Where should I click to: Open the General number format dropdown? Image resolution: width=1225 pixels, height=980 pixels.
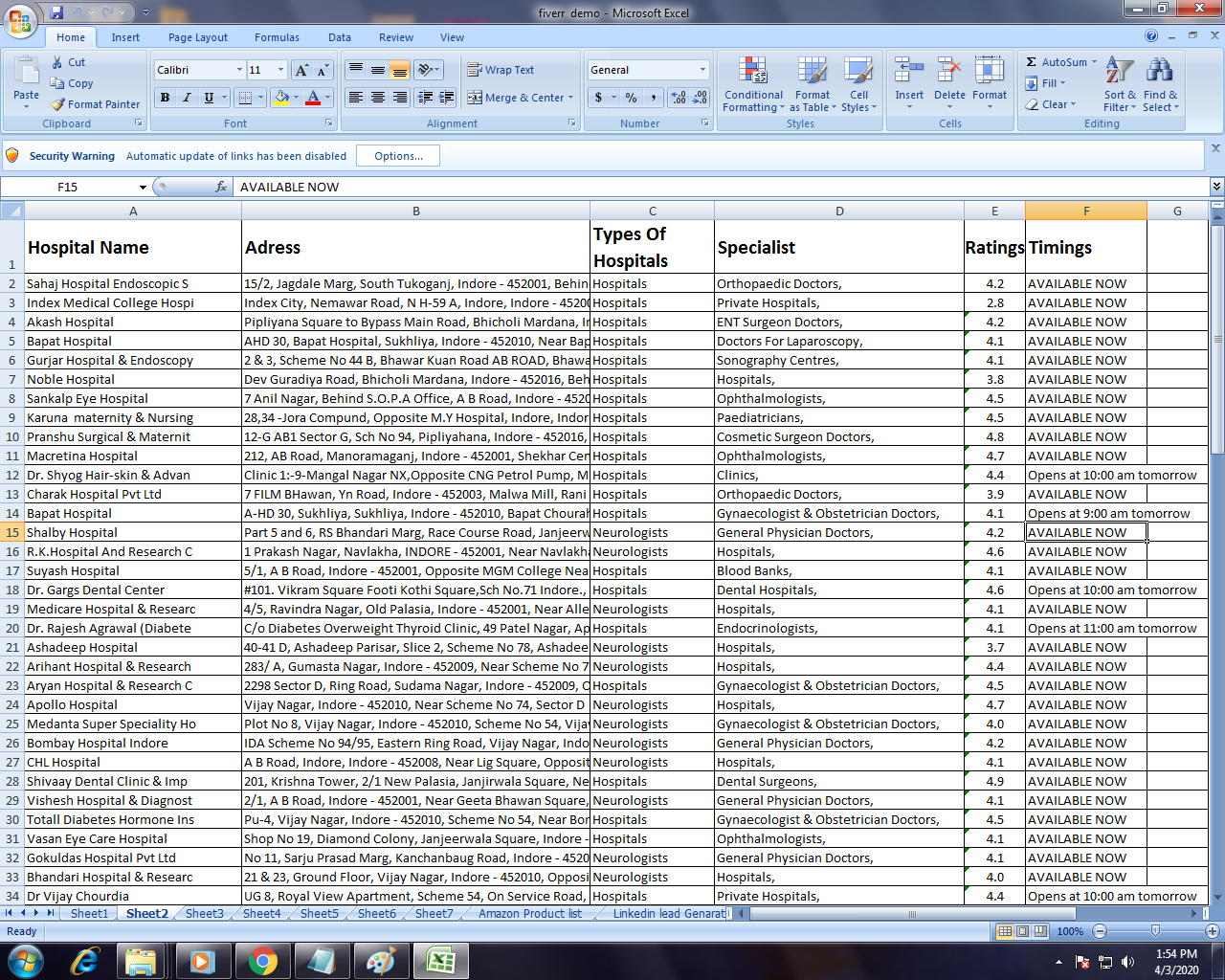click(x=702, y=70)
